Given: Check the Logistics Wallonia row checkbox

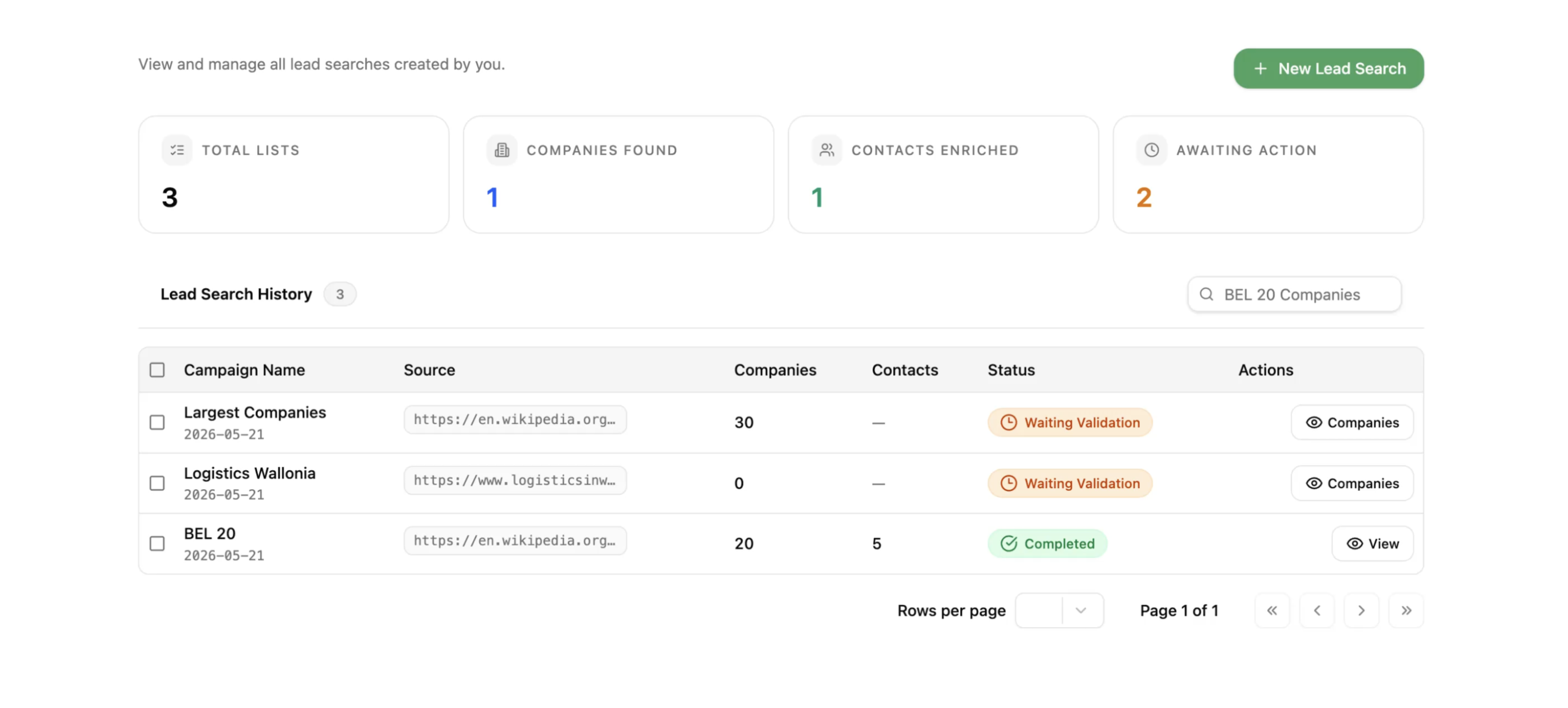Looking at the screenshot, I should (157, 483).
